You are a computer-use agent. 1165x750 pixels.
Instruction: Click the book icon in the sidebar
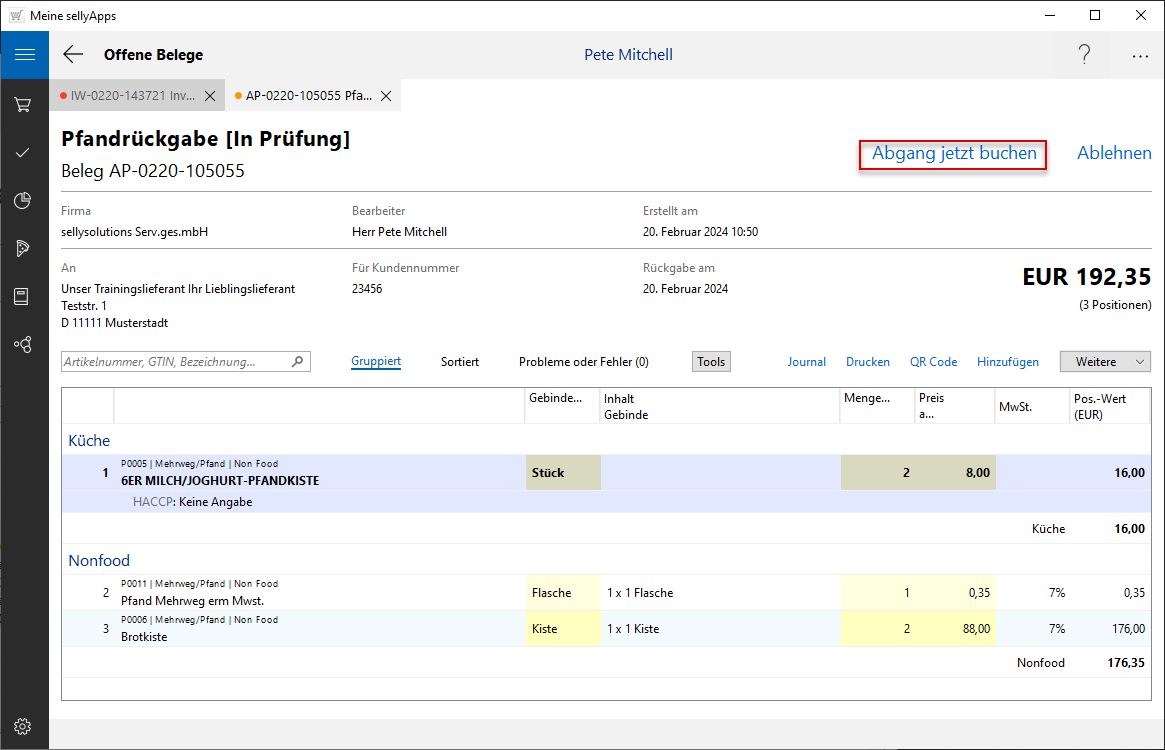23,296
